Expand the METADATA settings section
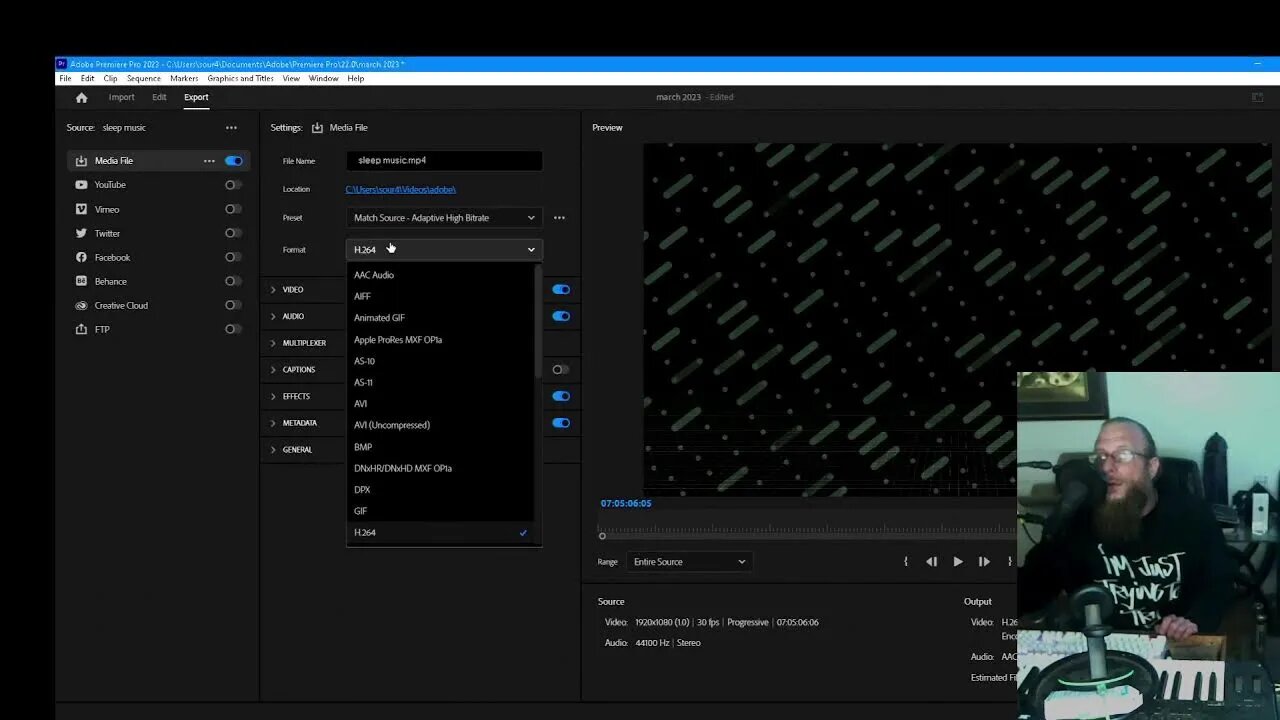 click(273, 423)
